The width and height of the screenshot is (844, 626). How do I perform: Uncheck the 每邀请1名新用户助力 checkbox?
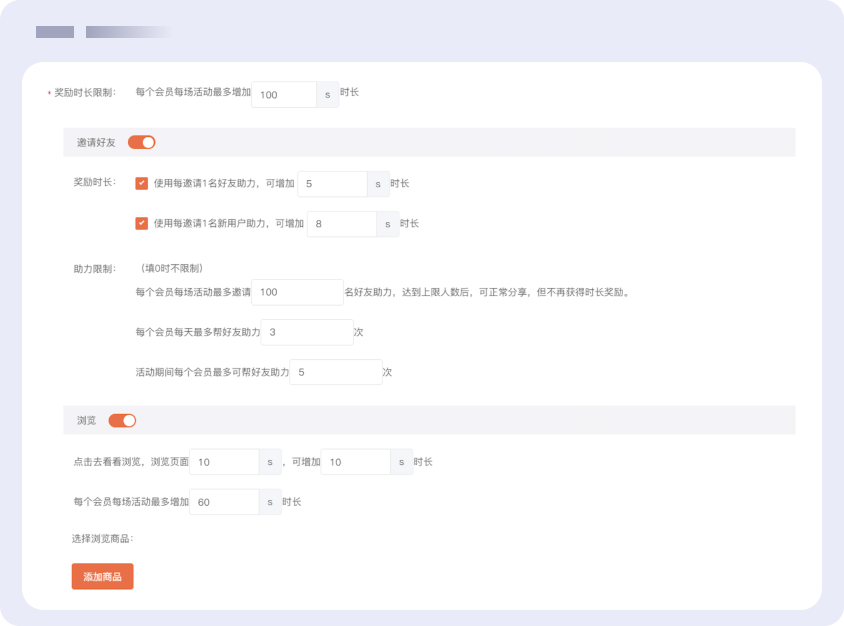pos(142,224)
